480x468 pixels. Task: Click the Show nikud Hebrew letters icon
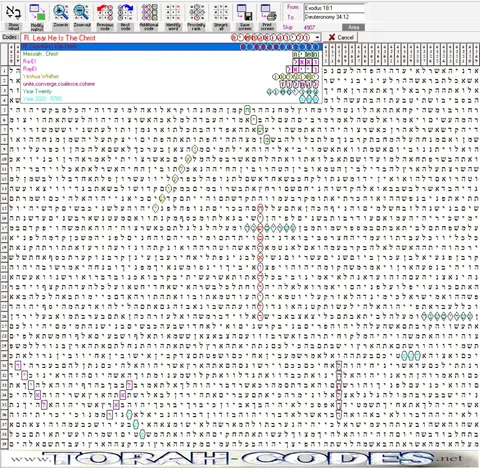click(x=13, y=13)
